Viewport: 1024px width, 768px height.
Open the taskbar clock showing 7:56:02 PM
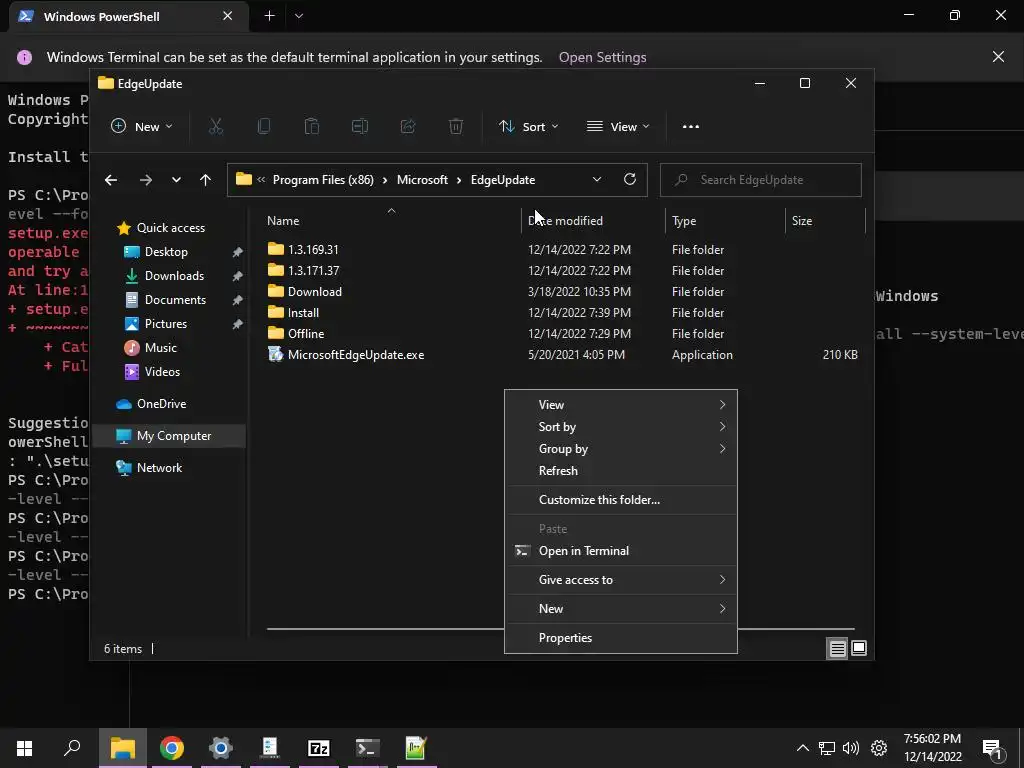[x=933, y=748]
